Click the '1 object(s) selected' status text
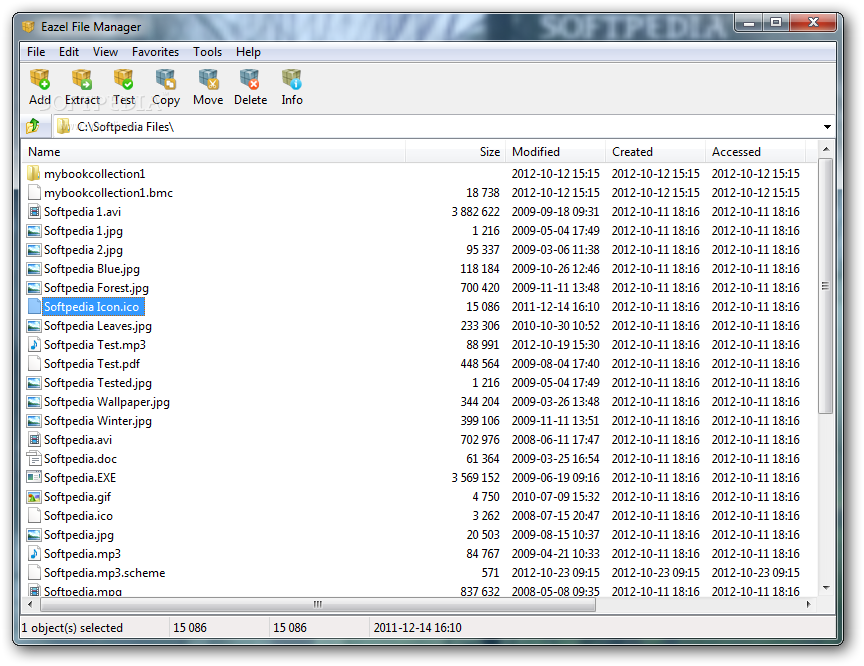Viewport: 864px width, 666px height. coord(72,628)
